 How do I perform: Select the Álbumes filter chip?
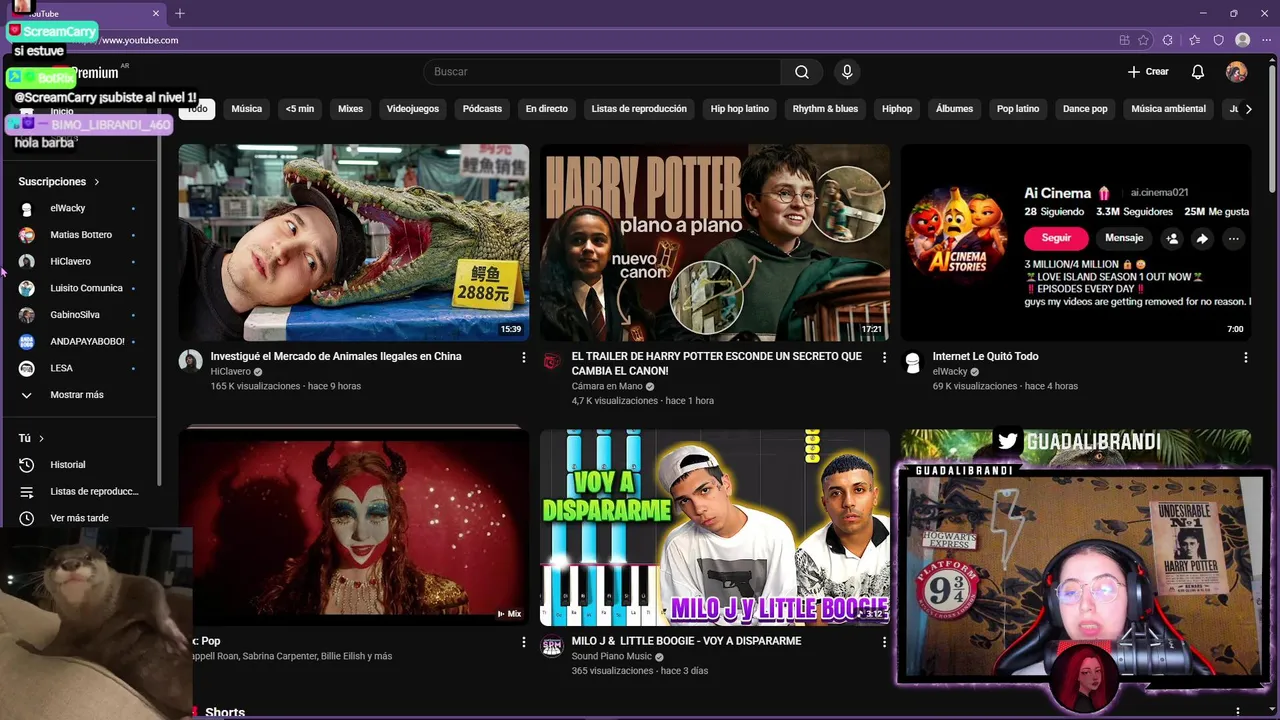pyautogui.click(x=954, y=109)
